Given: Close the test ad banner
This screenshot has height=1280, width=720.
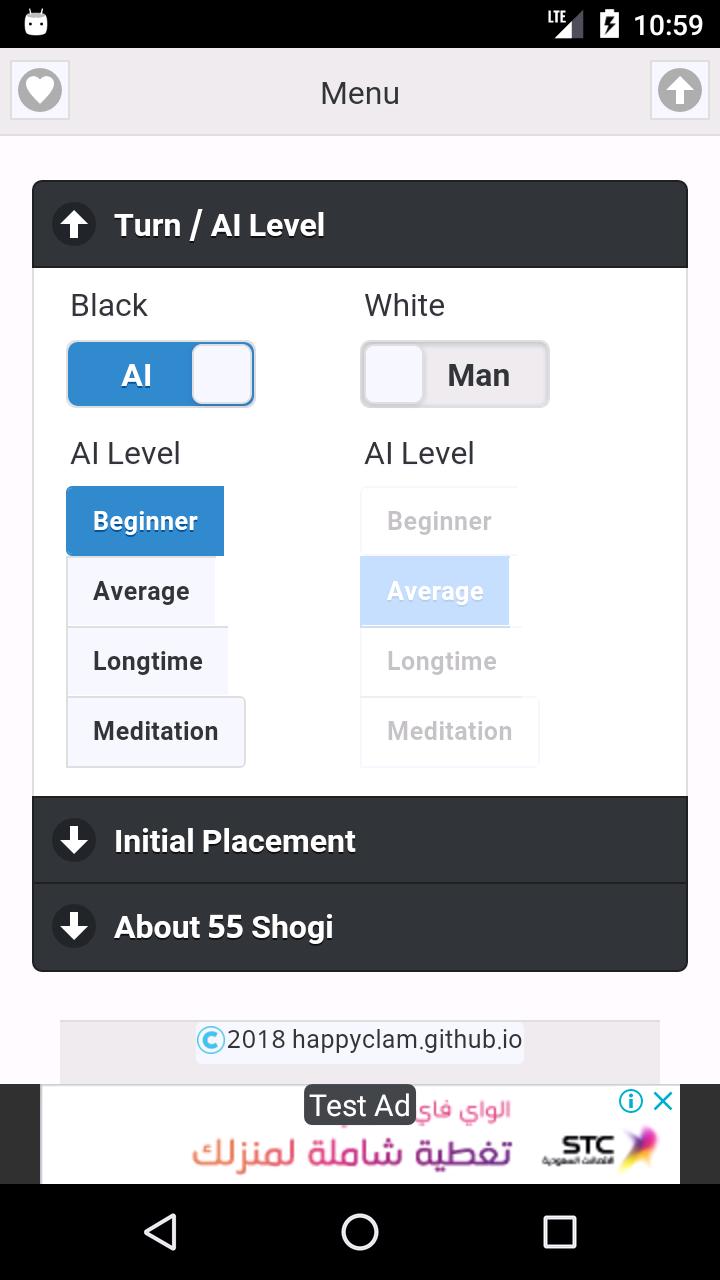Looking at the screenshot, I should (663, 1101).
